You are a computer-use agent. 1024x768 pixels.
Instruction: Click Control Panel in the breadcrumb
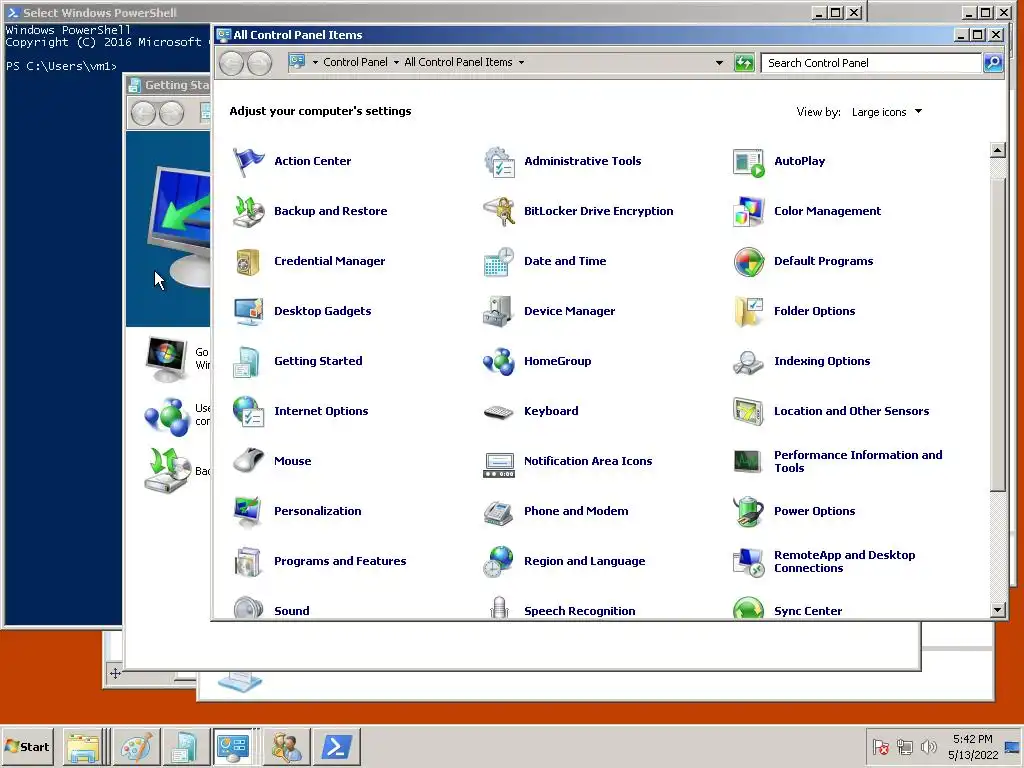[355, 62]
